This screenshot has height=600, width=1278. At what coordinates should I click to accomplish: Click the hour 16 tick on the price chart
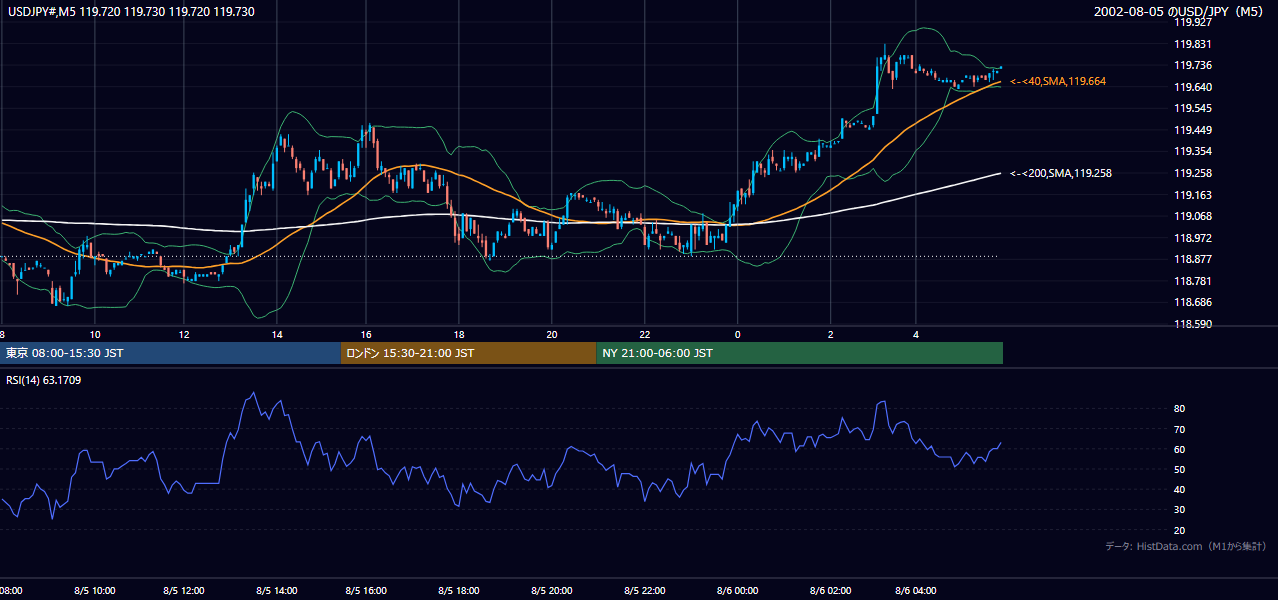point(367,335)
